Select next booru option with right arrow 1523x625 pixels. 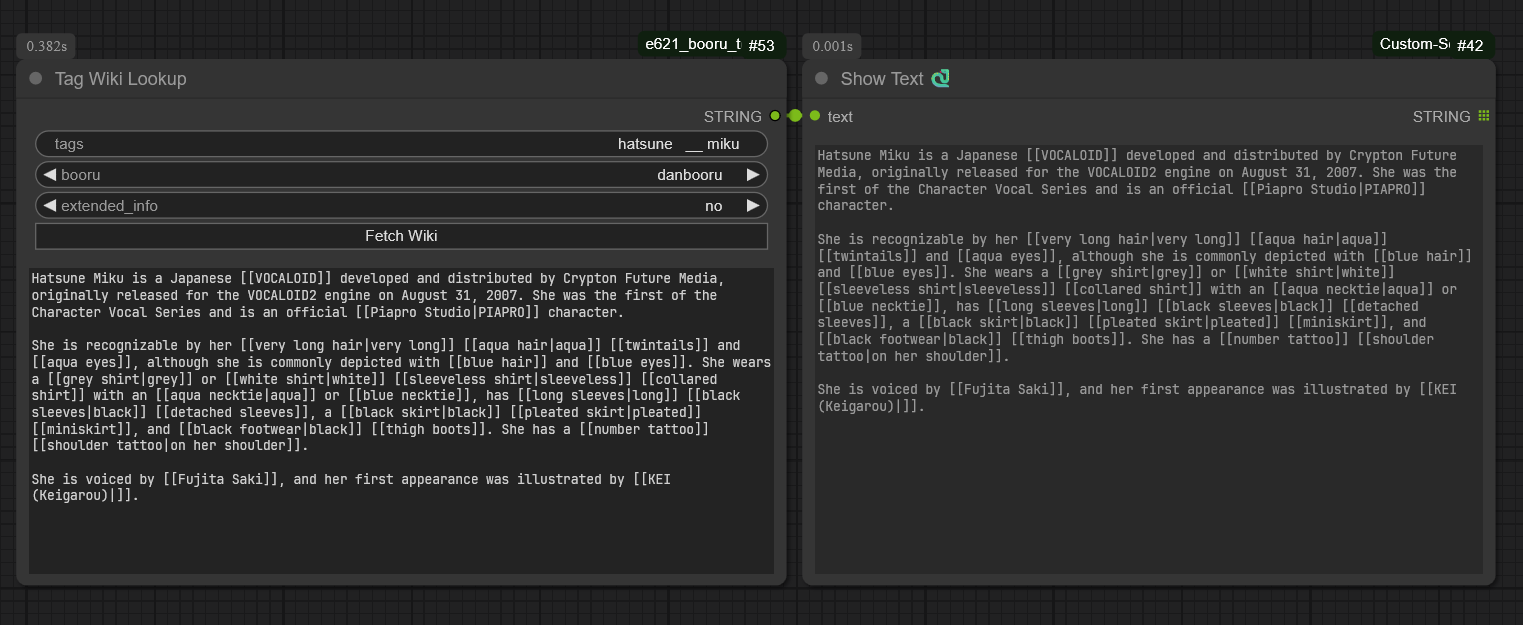[753, 175]
